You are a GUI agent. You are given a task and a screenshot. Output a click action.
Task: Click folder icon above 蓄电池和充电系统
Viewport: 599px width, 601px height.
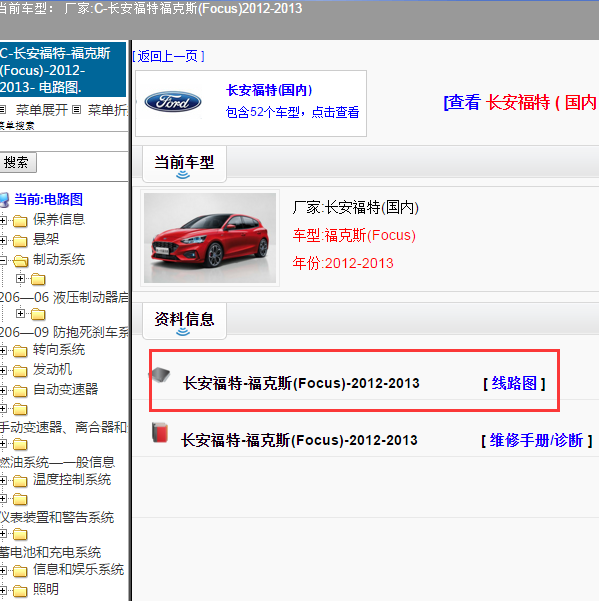(20, 534)
